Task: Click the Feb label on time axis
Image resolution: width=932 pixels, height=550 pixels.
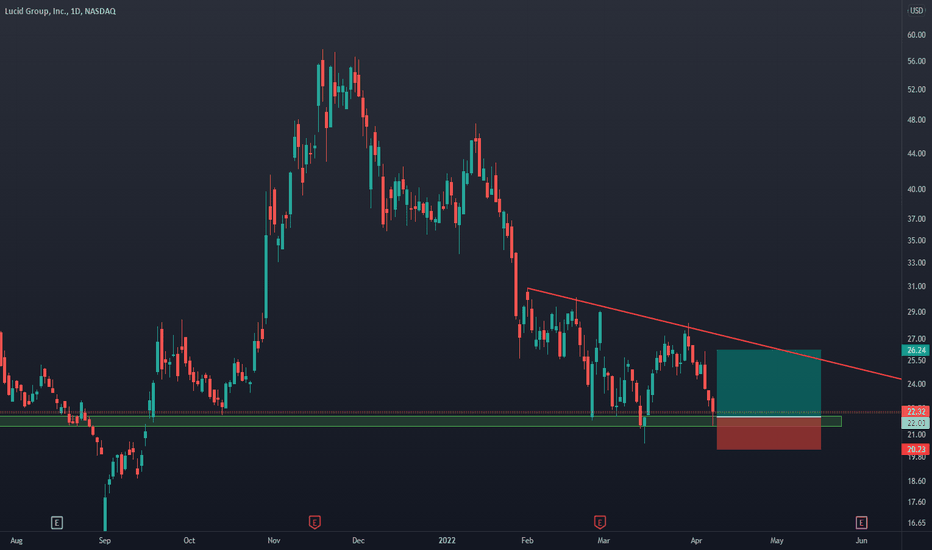Action: pos(527,540)
